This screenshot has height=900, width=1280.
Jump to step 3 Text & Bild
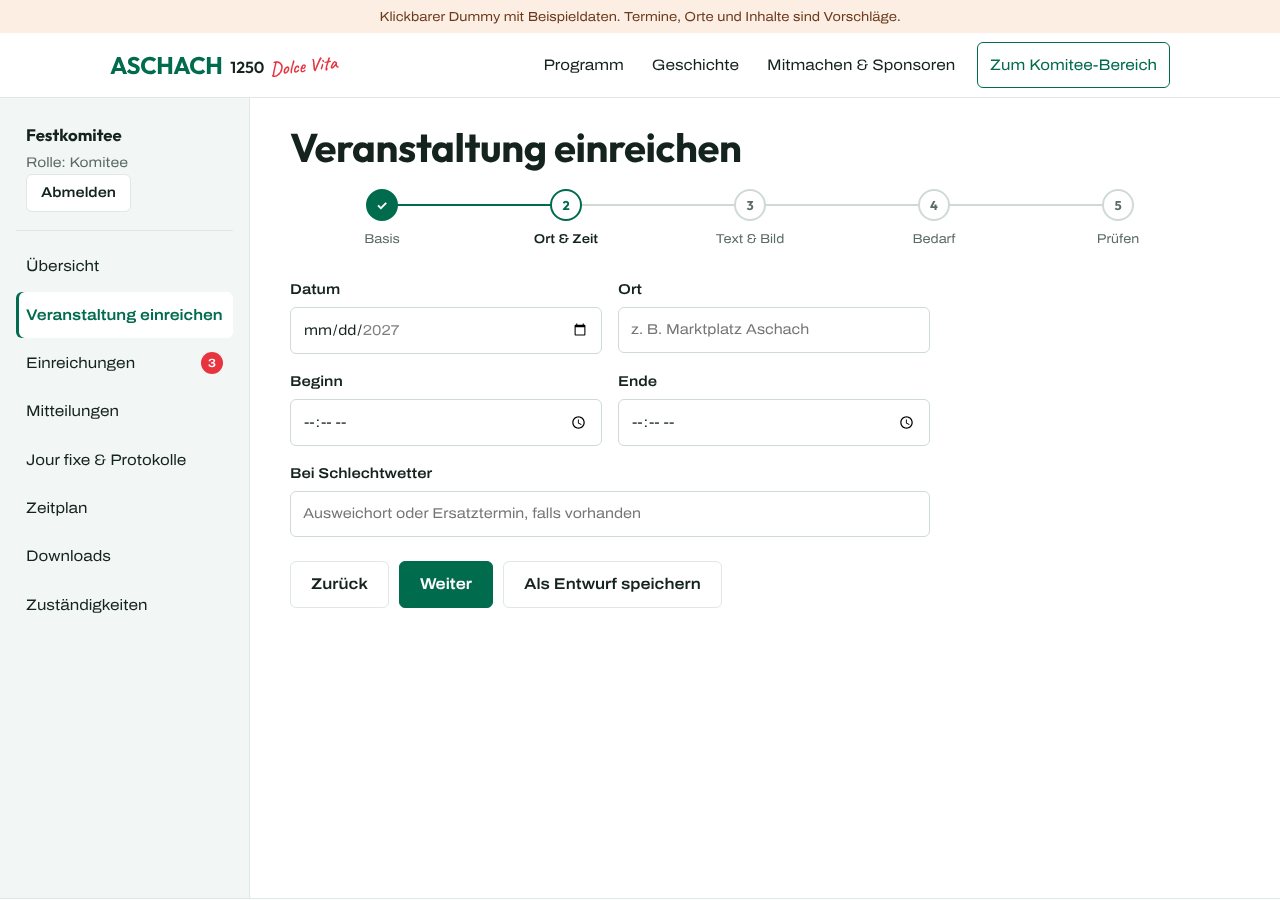coord(750,205)
